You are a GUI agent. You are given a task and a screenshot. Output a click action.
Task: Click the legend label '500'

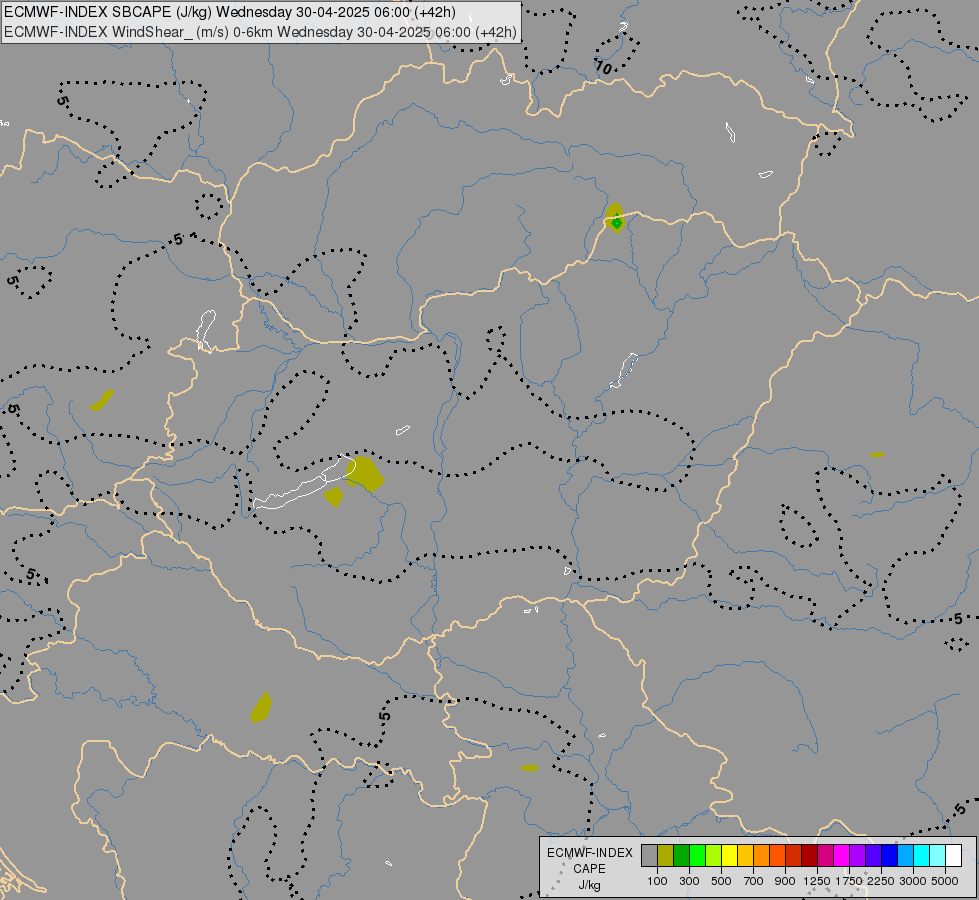pyautogui.click(x=721, y=881)
